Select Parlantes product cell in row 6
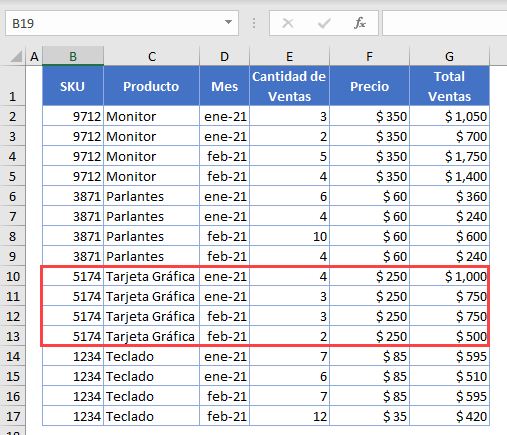This screenshot has height=435, width=507. point(152,196)
